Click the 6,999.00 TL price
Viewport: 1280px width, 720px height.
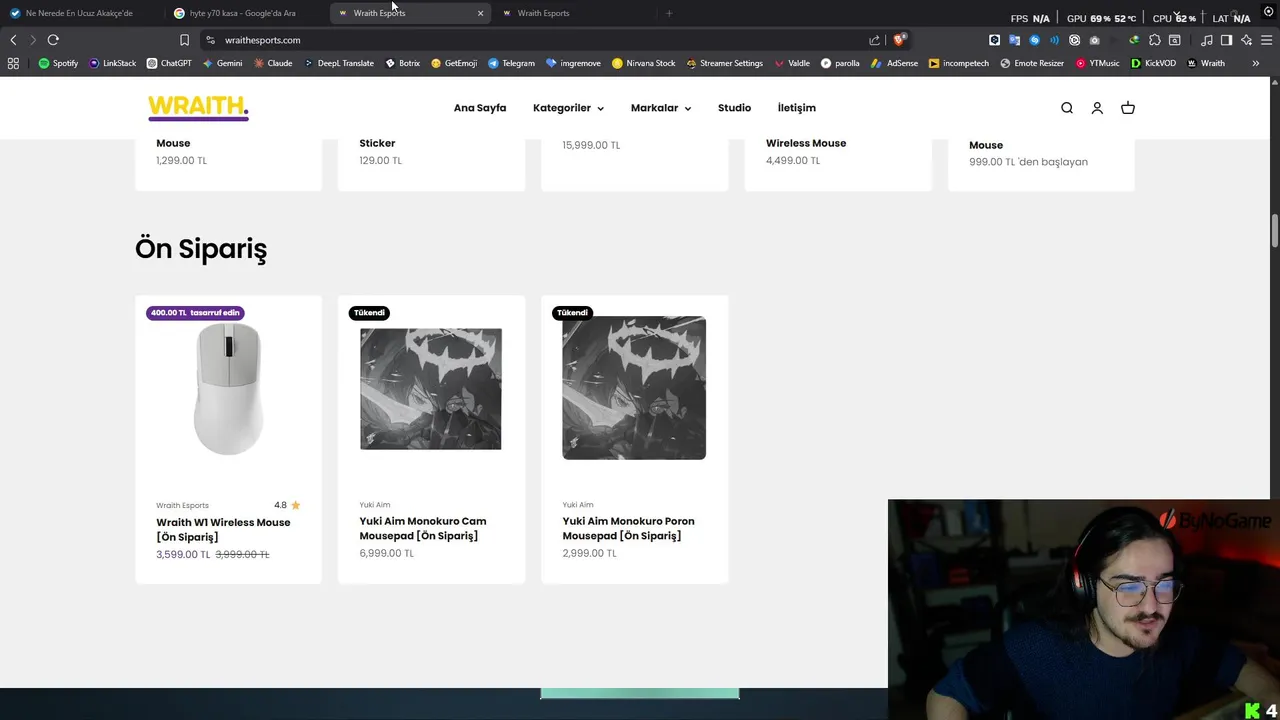[386, 553]
